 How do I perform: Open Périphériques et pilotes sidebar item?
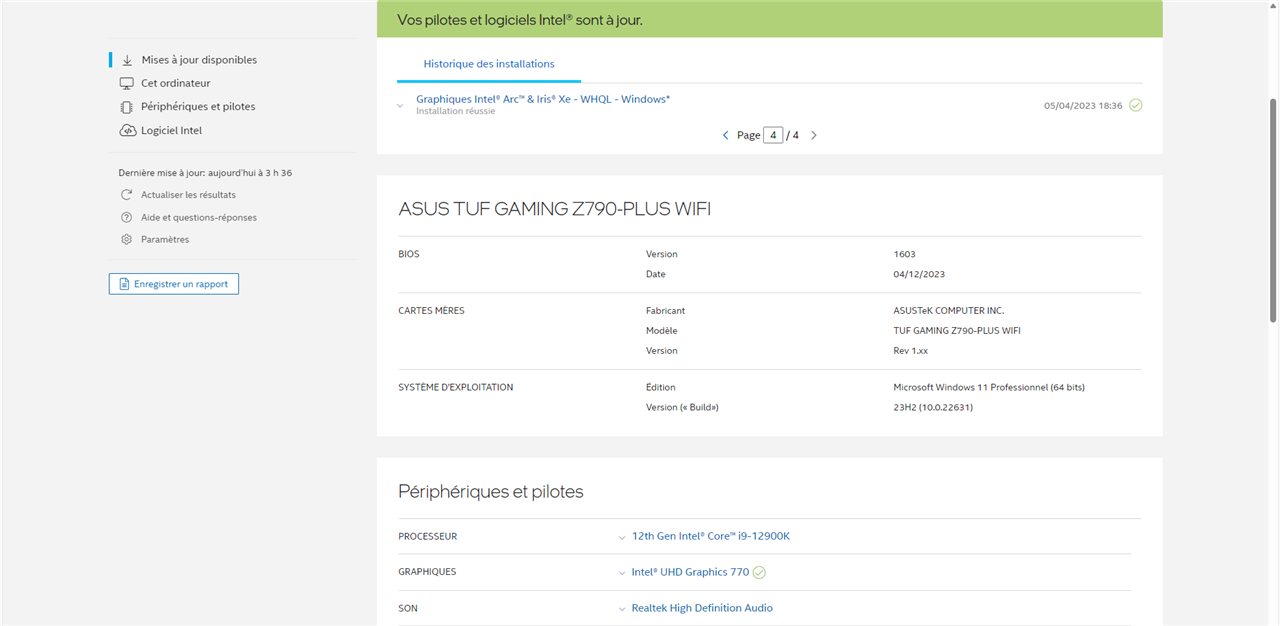pos(198,107)
